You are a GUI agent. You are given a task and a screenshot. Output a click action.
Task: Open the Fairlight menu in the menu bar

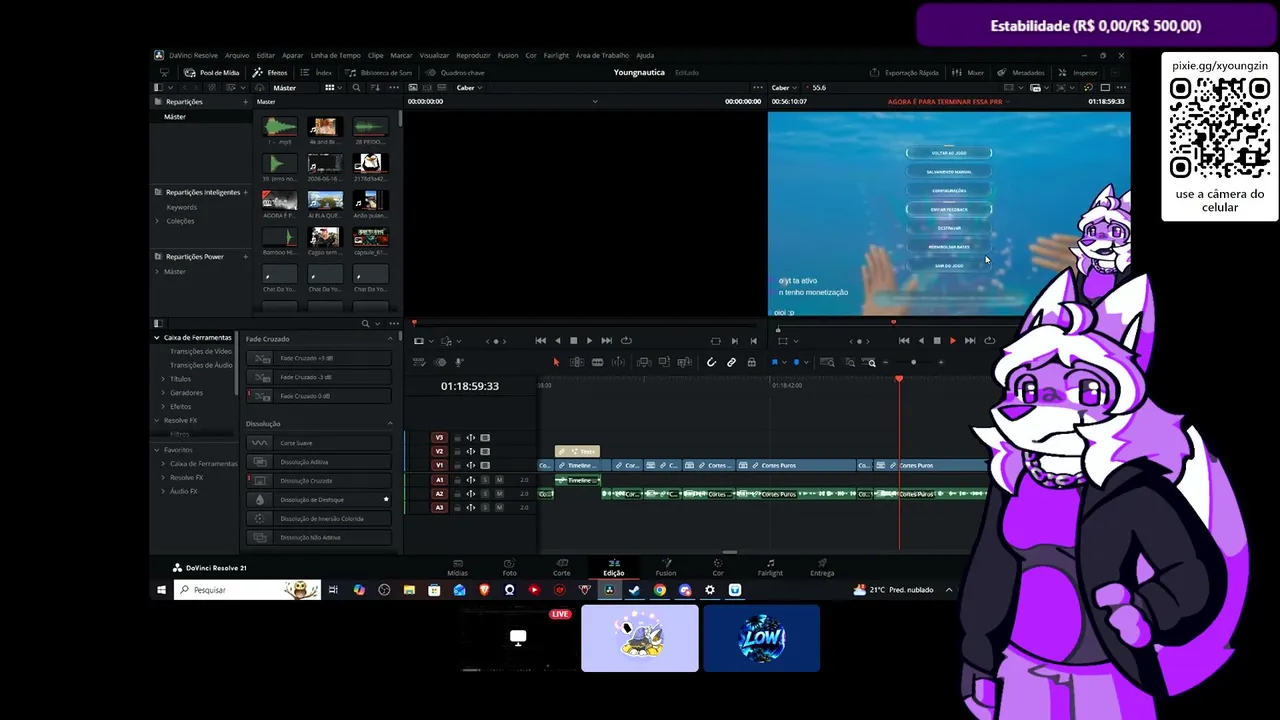coord(556,55)
